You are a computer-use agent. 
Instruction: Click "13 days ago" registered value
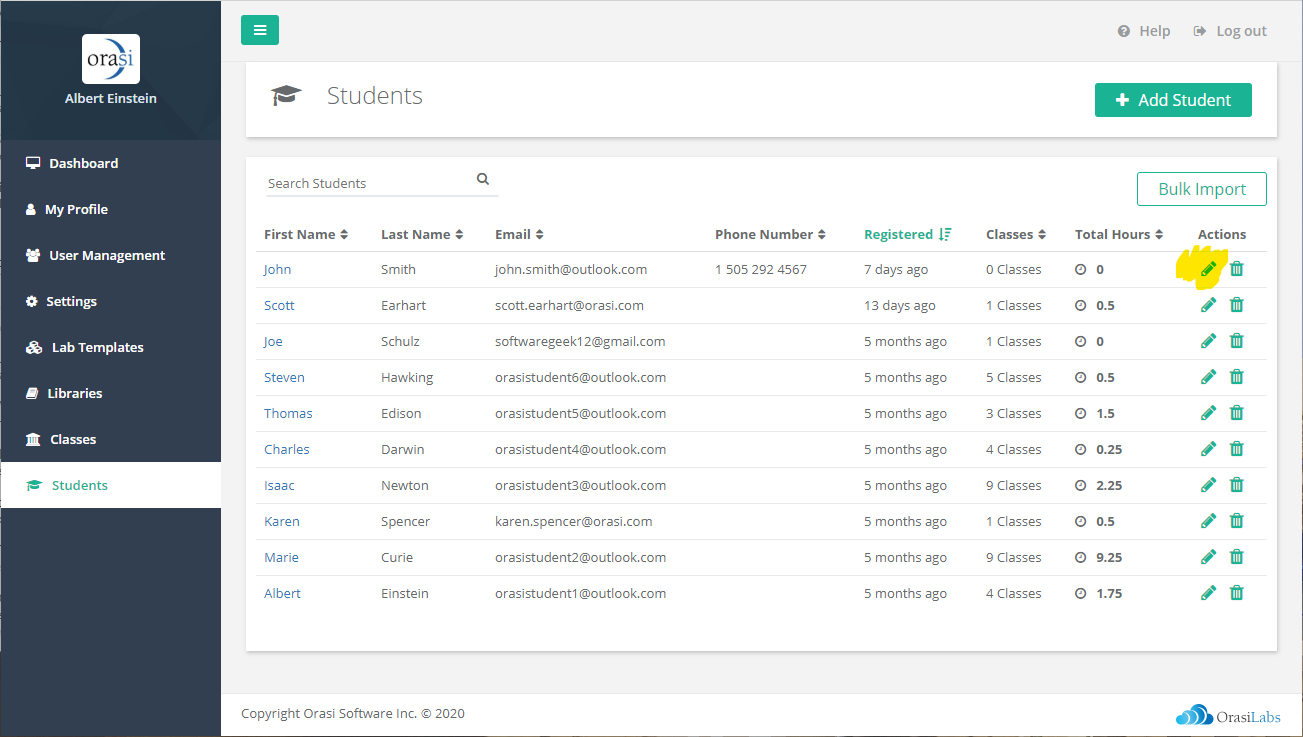tap(900, 305)
